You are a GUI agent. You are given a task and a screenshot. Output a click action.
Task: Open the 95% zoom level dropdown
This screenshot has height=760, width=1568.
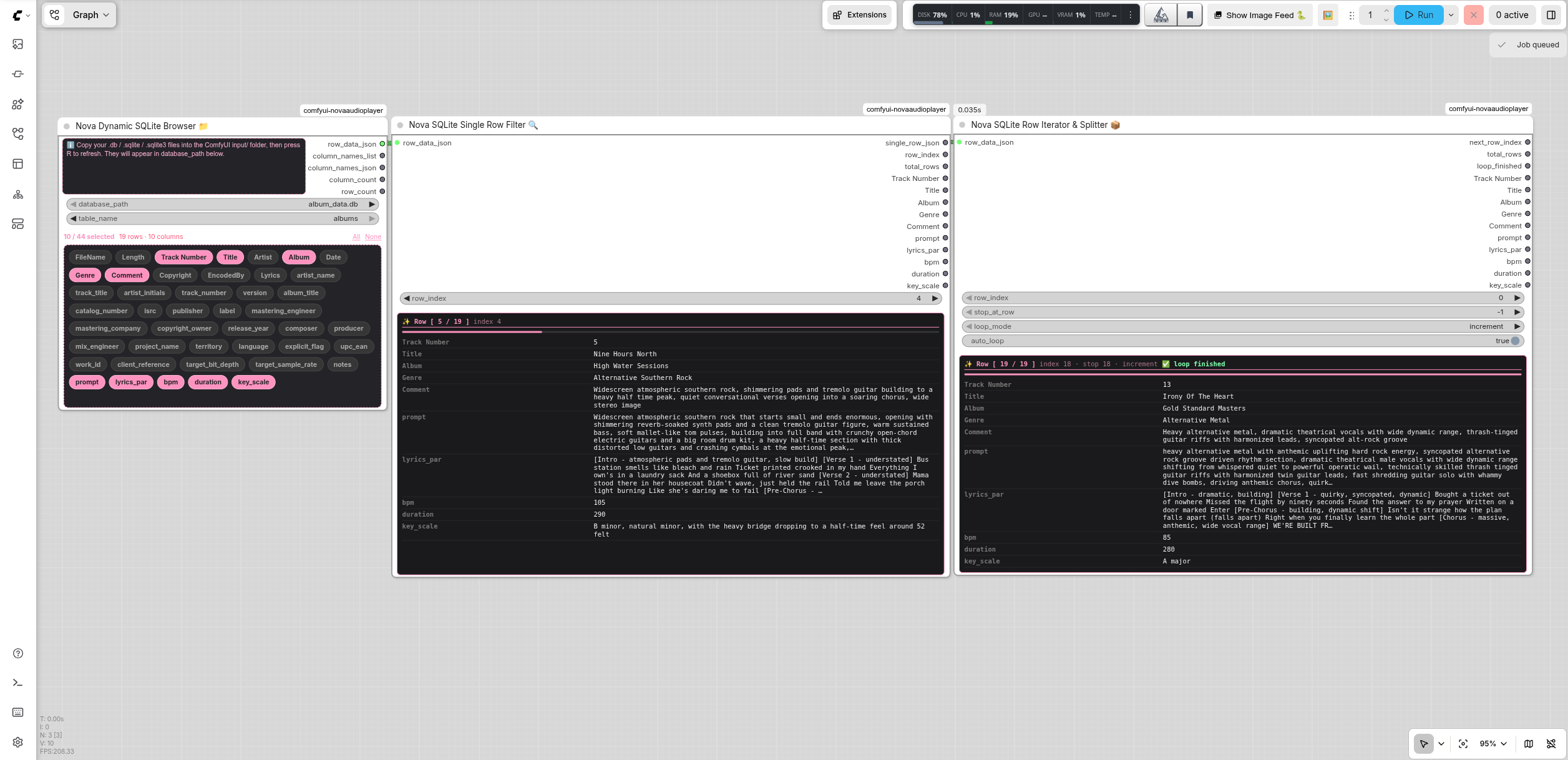(1493, 744)
